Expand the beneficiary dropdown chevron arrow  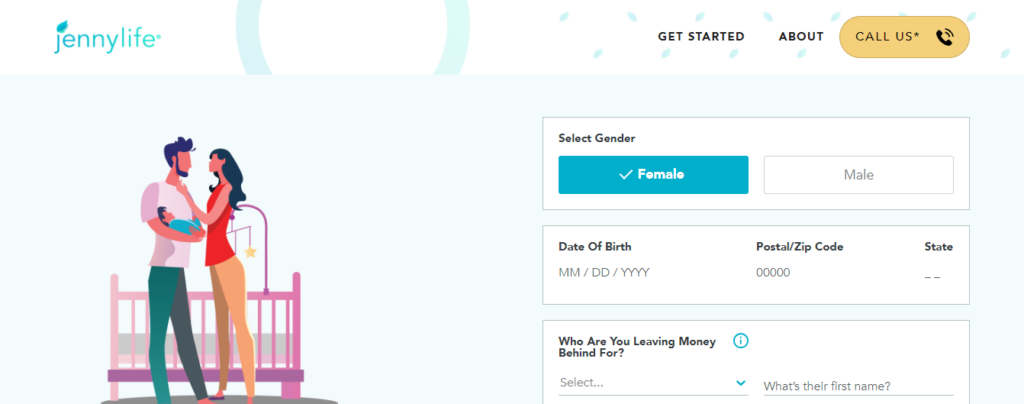(x=740, y=382)
